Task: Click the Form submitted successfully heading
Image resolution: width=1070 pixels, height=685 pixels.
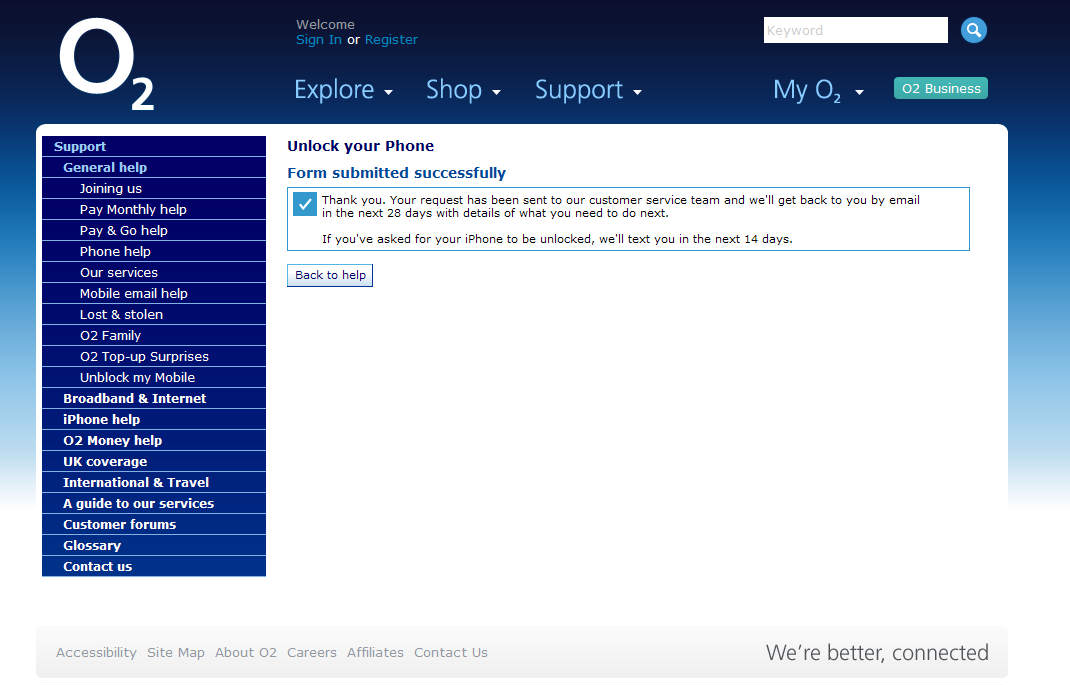Action: tap(396, 173)
